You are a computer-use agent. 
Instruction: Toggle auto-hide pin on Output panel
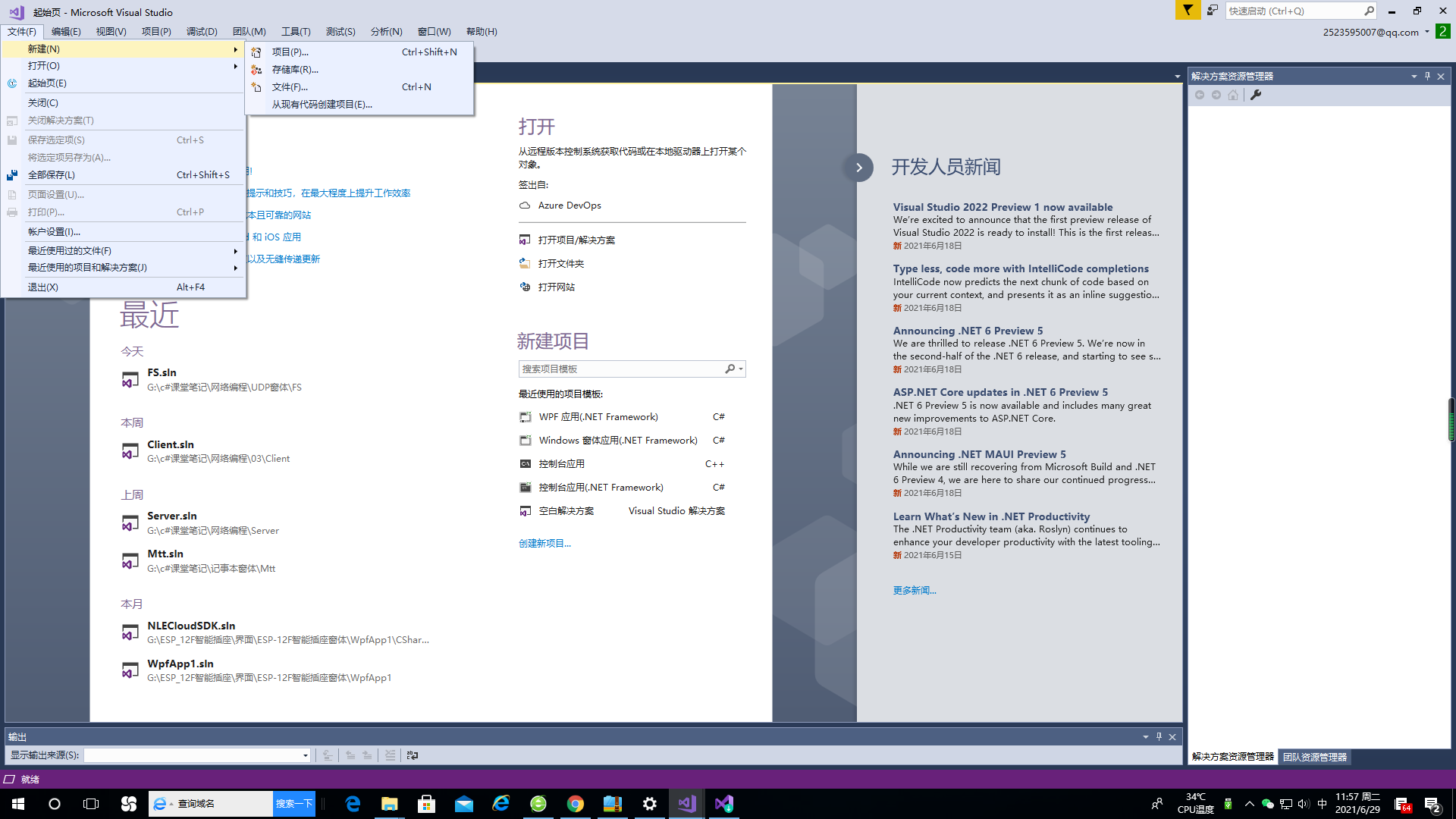pyautogui.click(x=1158, y=736)
